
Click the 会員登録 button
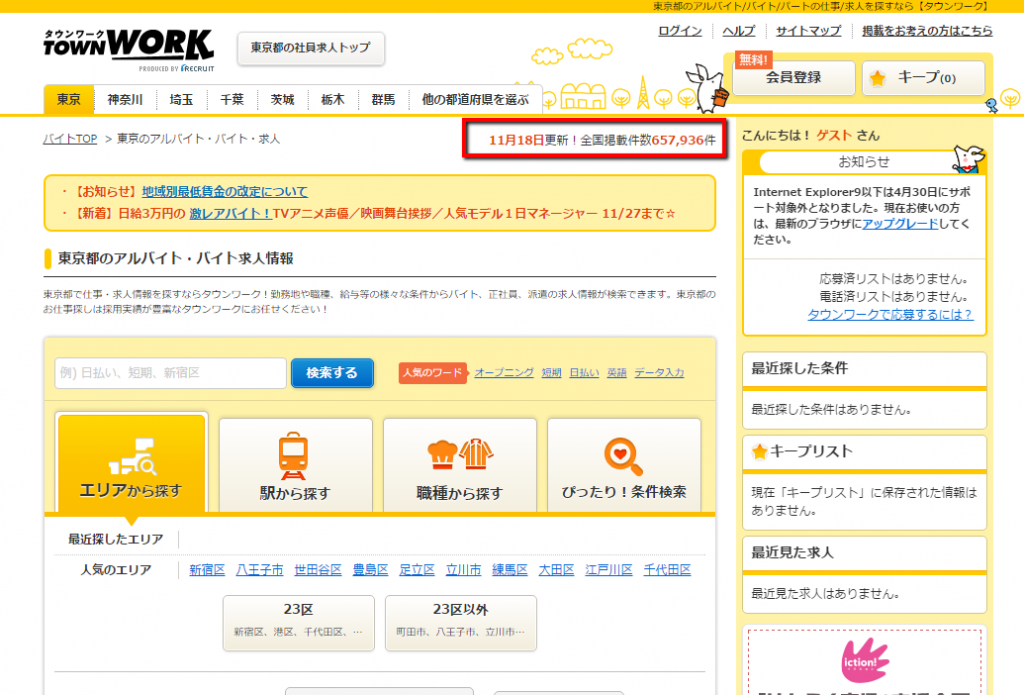pyautogui.click(x=793, y=78)
